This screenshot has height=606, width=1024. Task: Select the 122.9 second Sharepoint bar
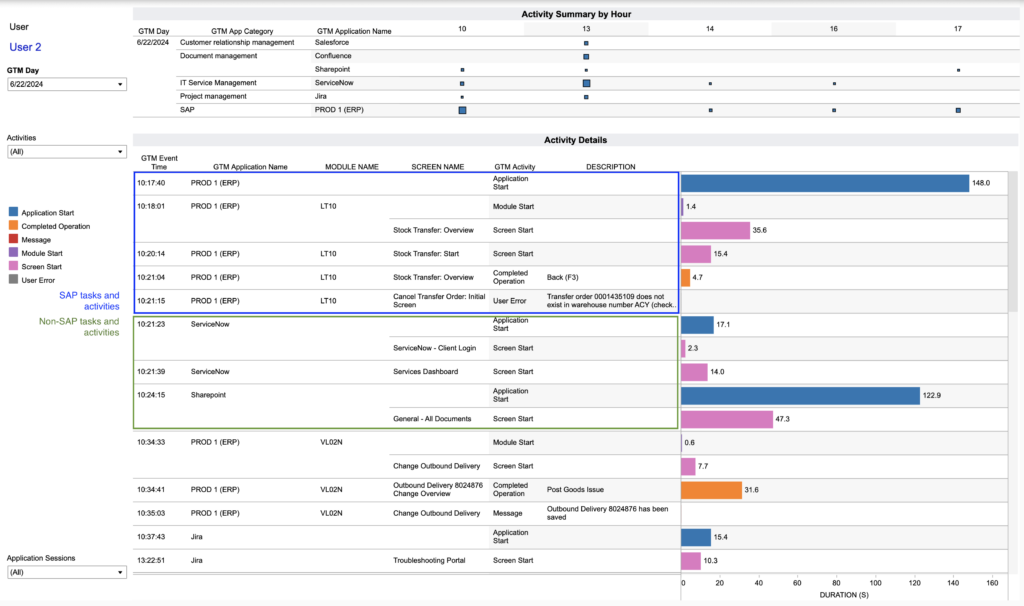point(801,396)
